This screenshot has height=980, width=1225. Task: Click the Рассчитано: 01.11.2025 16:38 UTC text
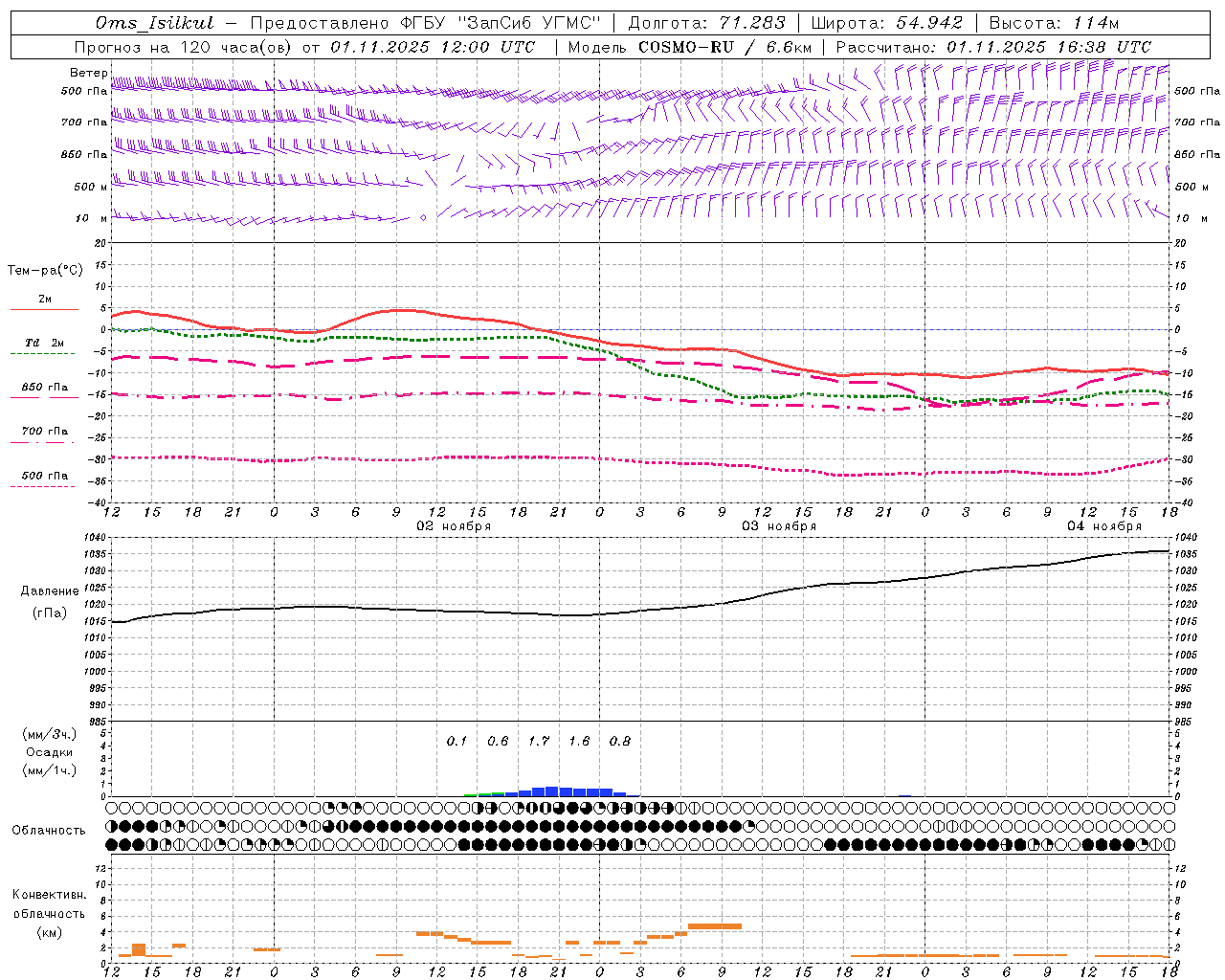coord(993,47)
